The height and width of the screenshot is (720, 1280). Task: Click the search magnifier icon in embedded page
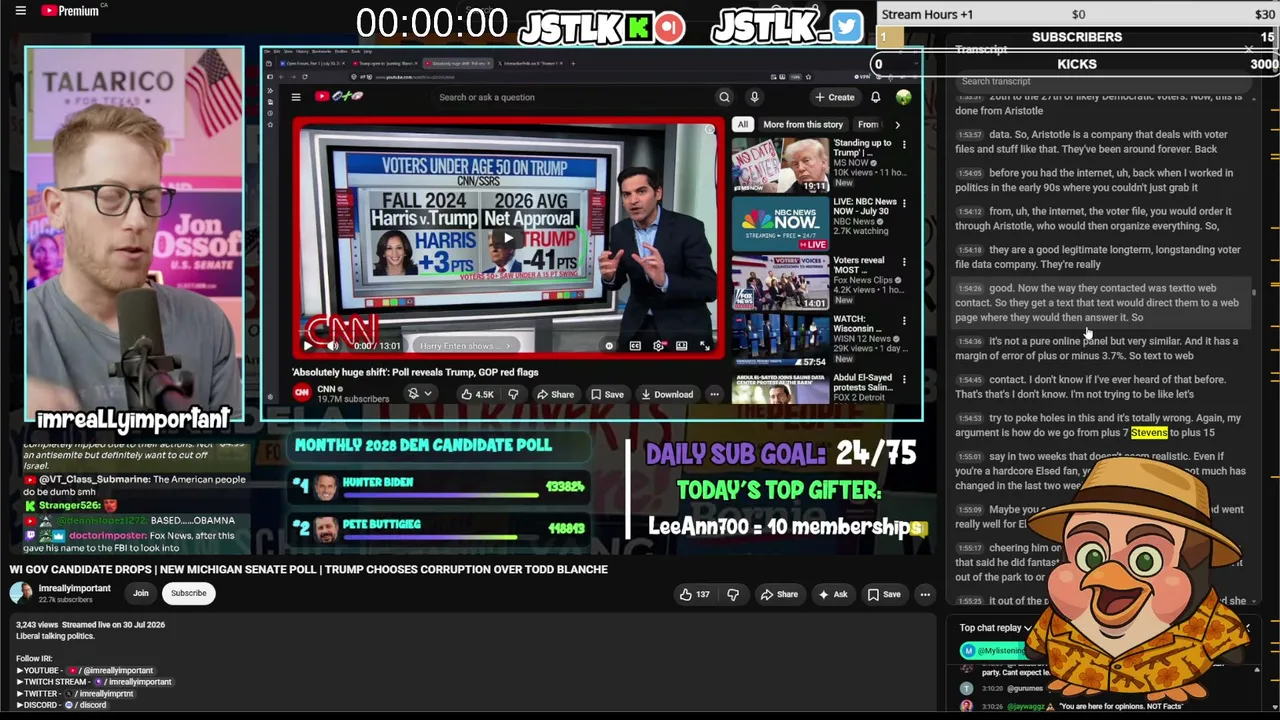coord(724,97)
